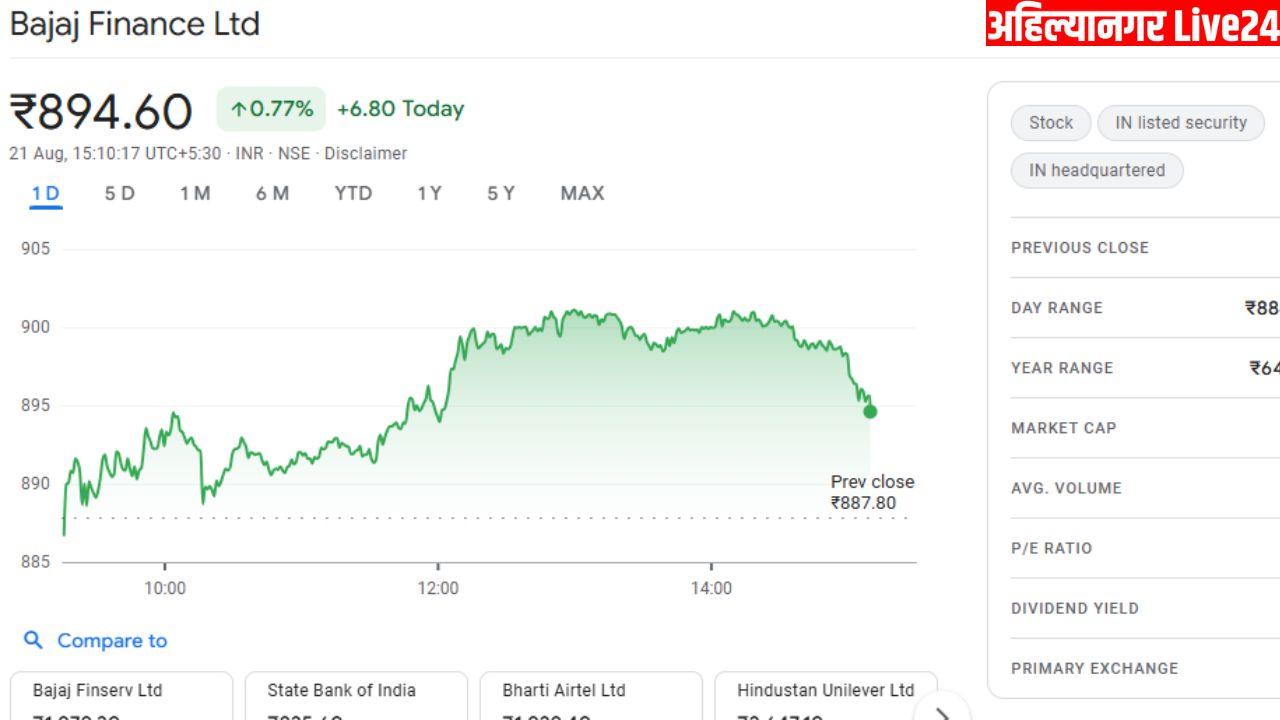Open the 1Y chart range
1280x720 pixels.
pos(429,194)
